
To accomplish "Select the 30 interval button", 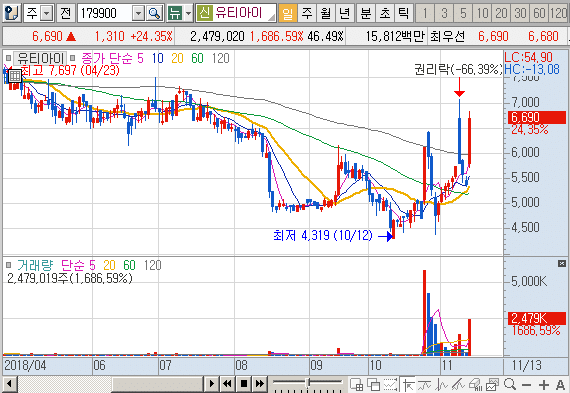I will 520,13.
